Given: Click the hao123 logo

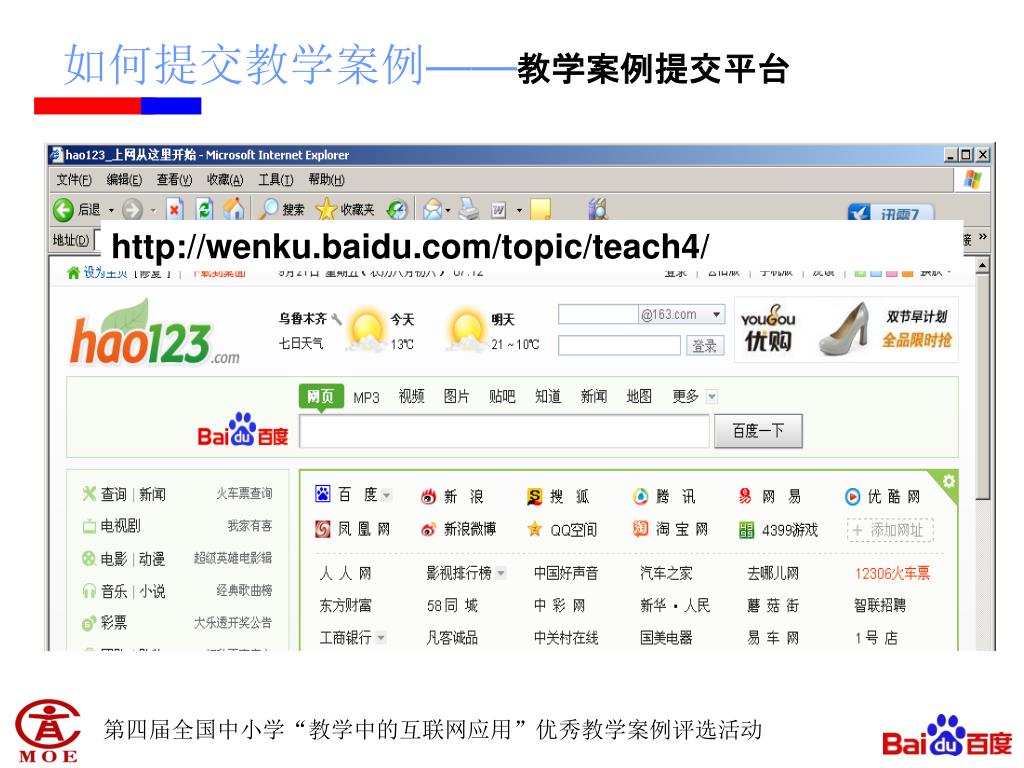Looking at the screenshot, I should (x=155, y=333).
